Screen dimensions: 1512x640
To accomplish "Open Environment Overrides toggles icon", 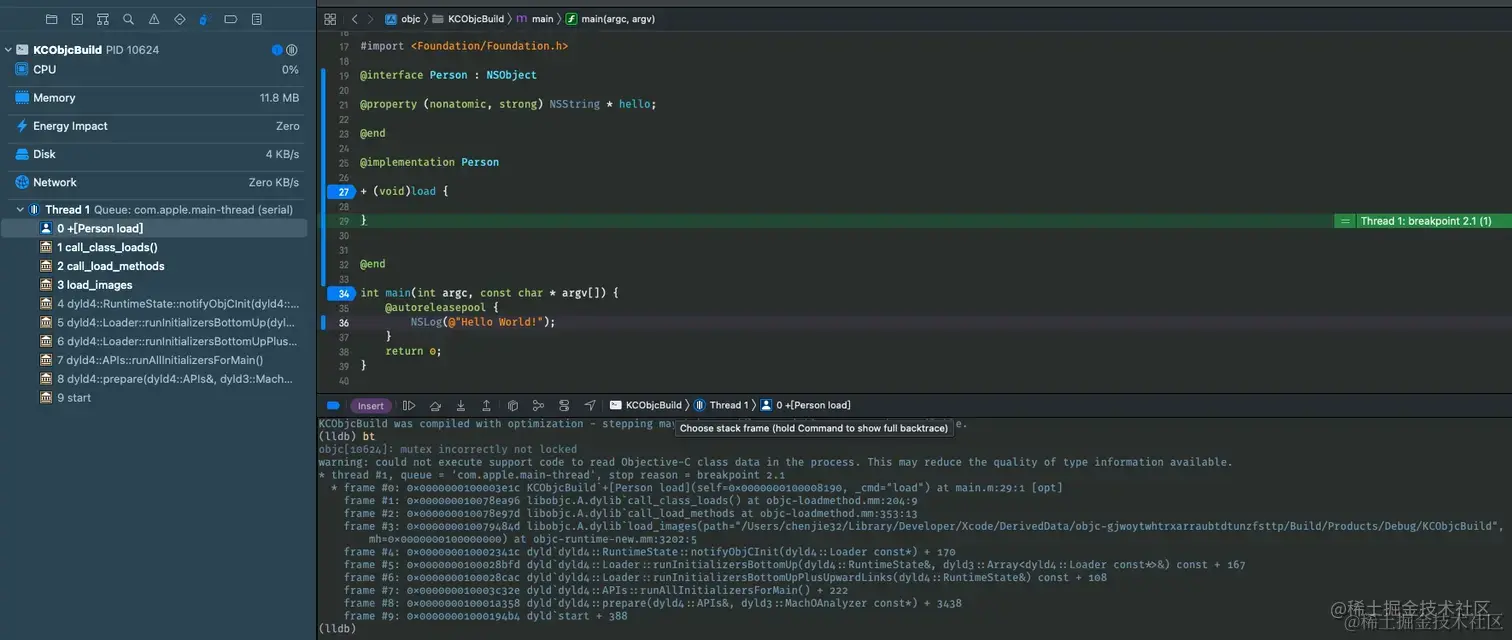I will pyautogui.click(x=564, y=405).
